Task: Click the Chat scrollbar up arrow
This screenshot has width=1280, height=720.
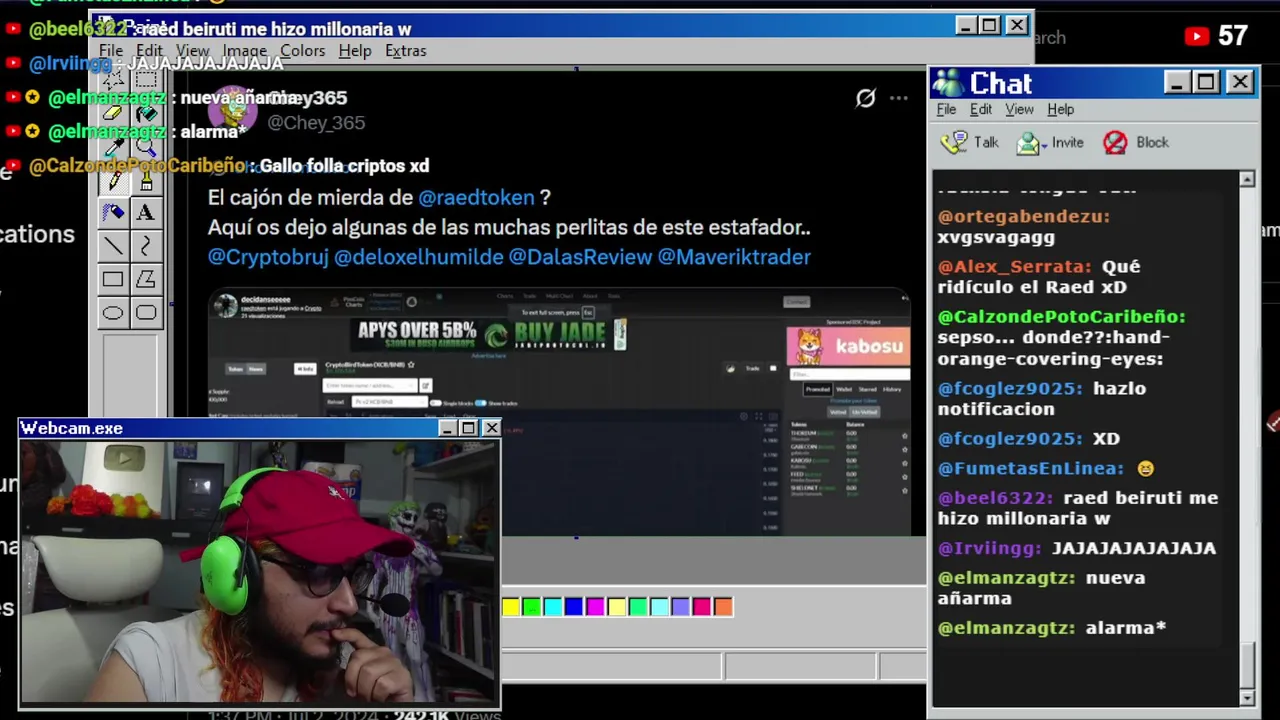Action: tap(1247, 179)
